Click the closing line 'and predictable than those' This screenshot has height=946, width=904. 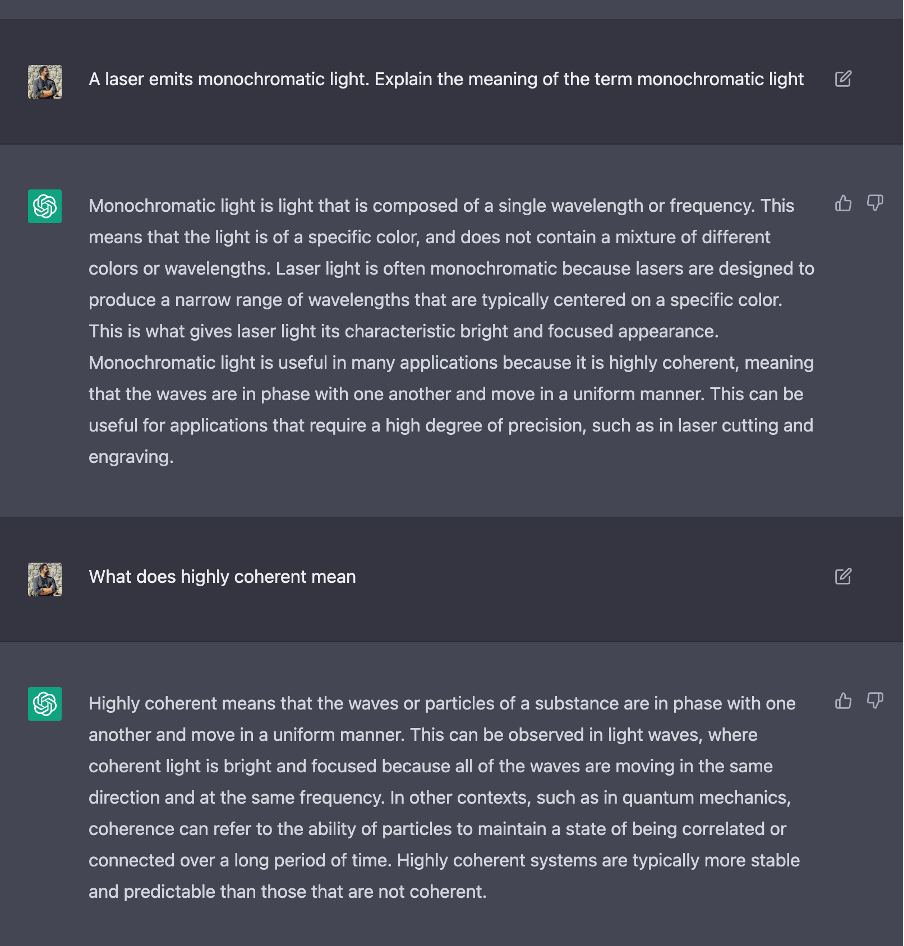click(x=288, y=892)
